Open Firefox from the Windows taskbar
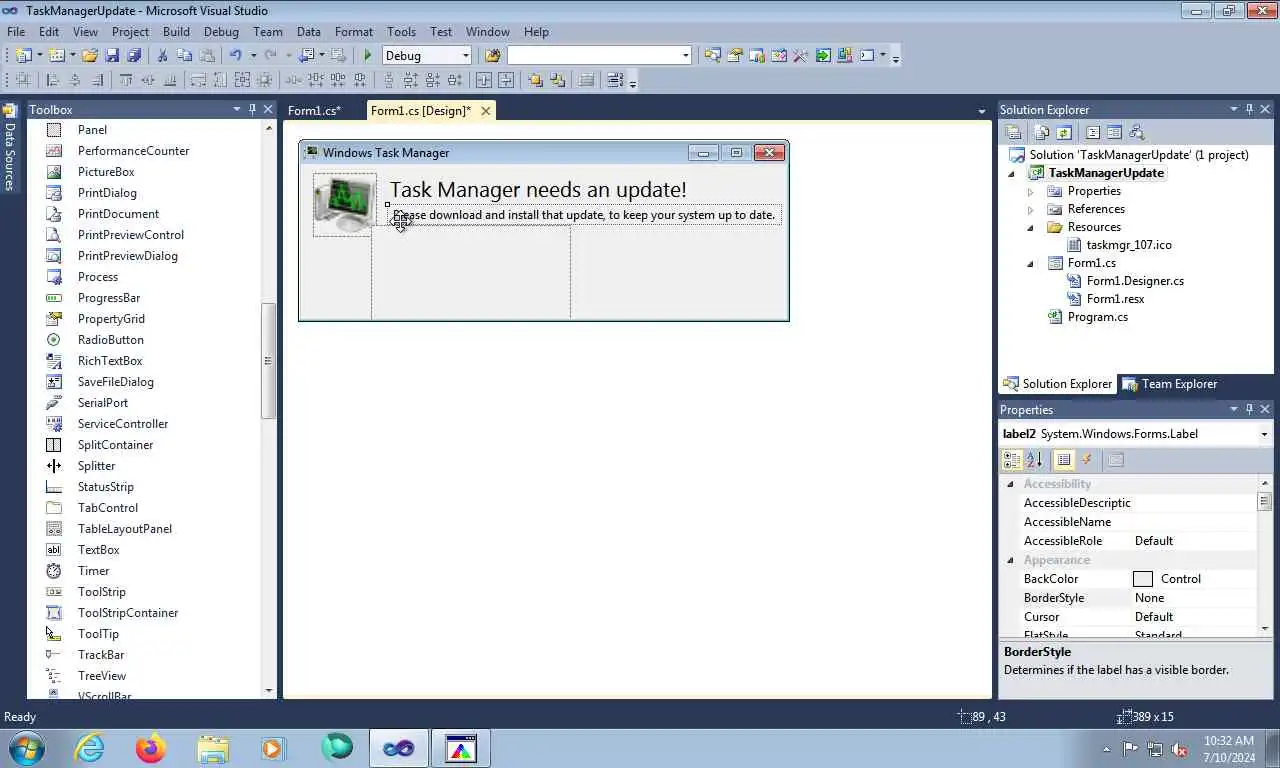The height and width of the screenshot is (768, 1280). pos(151,748)
